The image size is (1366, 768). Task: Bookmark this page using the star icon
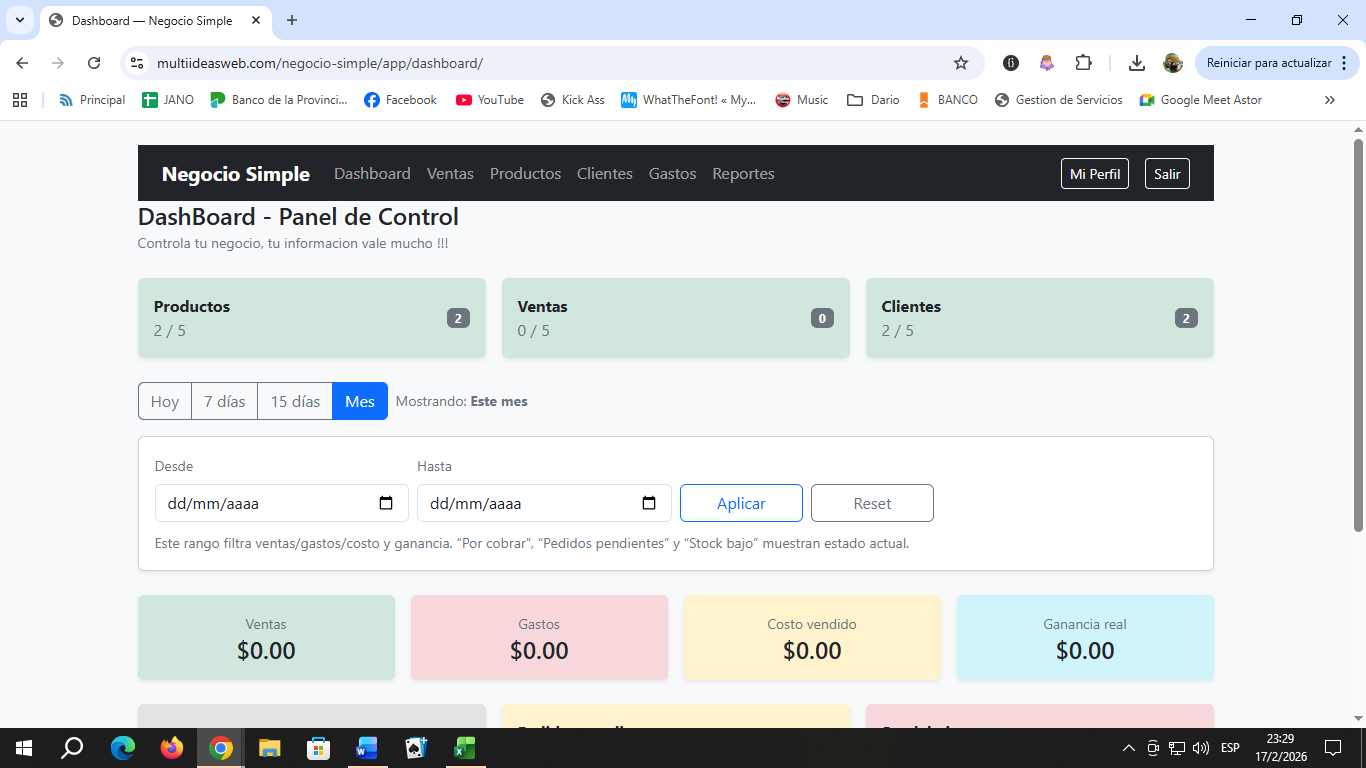(x=961, y=62)
